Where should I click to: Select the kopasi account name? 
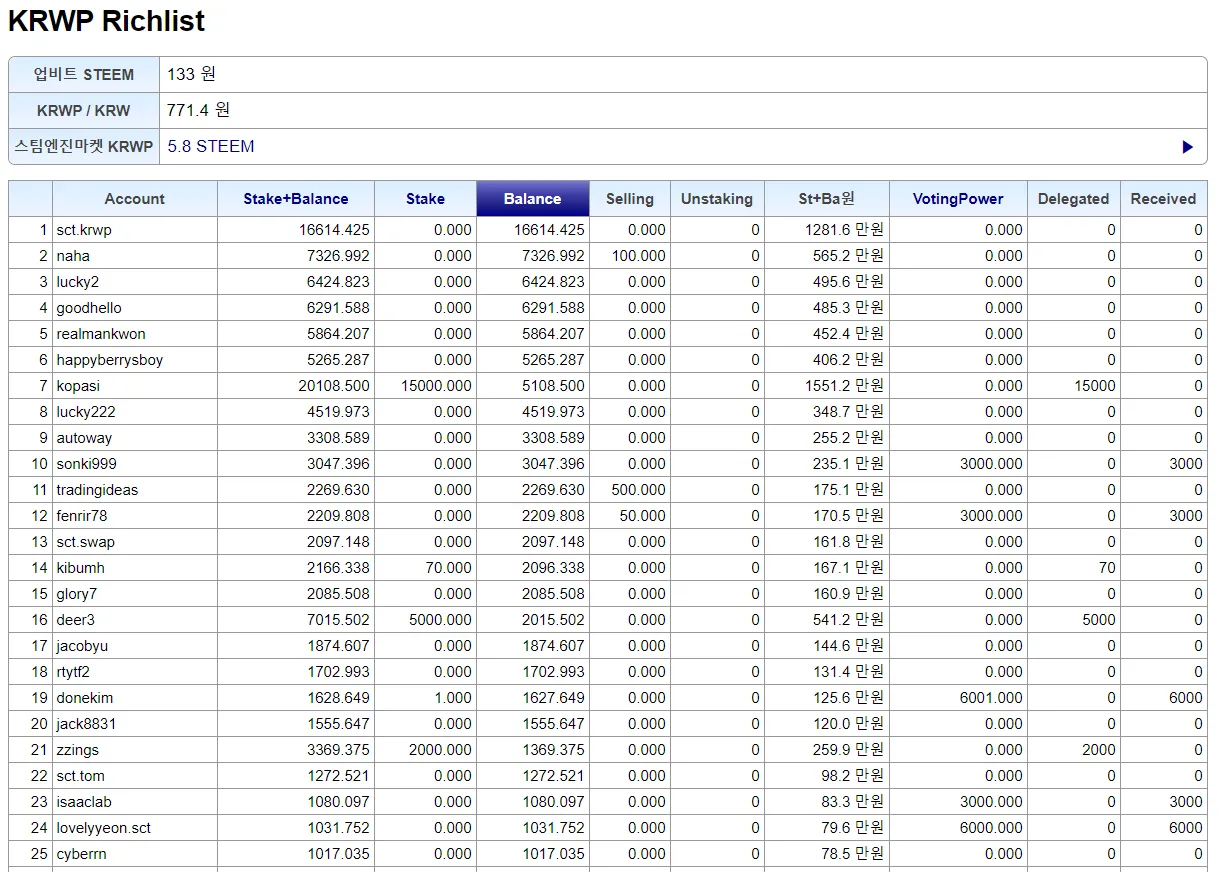click(x=78, y=386)
